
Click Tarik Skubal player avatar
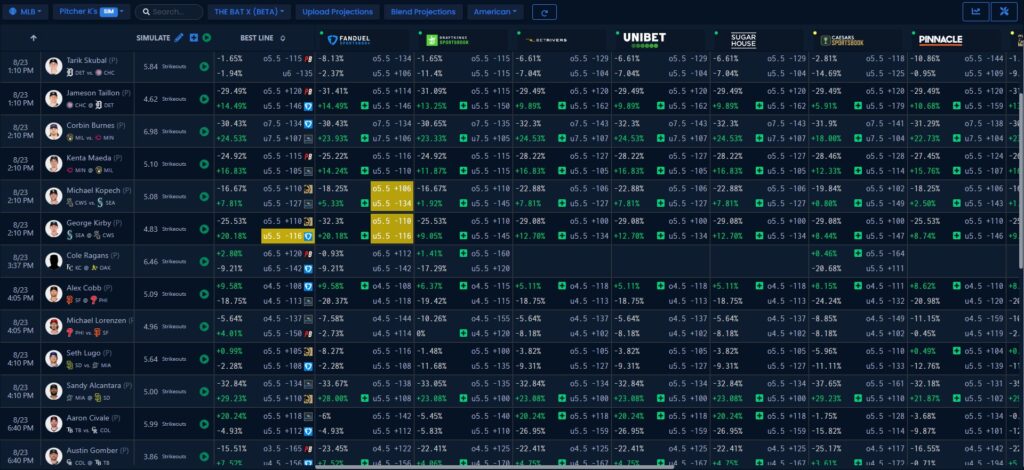(54, 66)
